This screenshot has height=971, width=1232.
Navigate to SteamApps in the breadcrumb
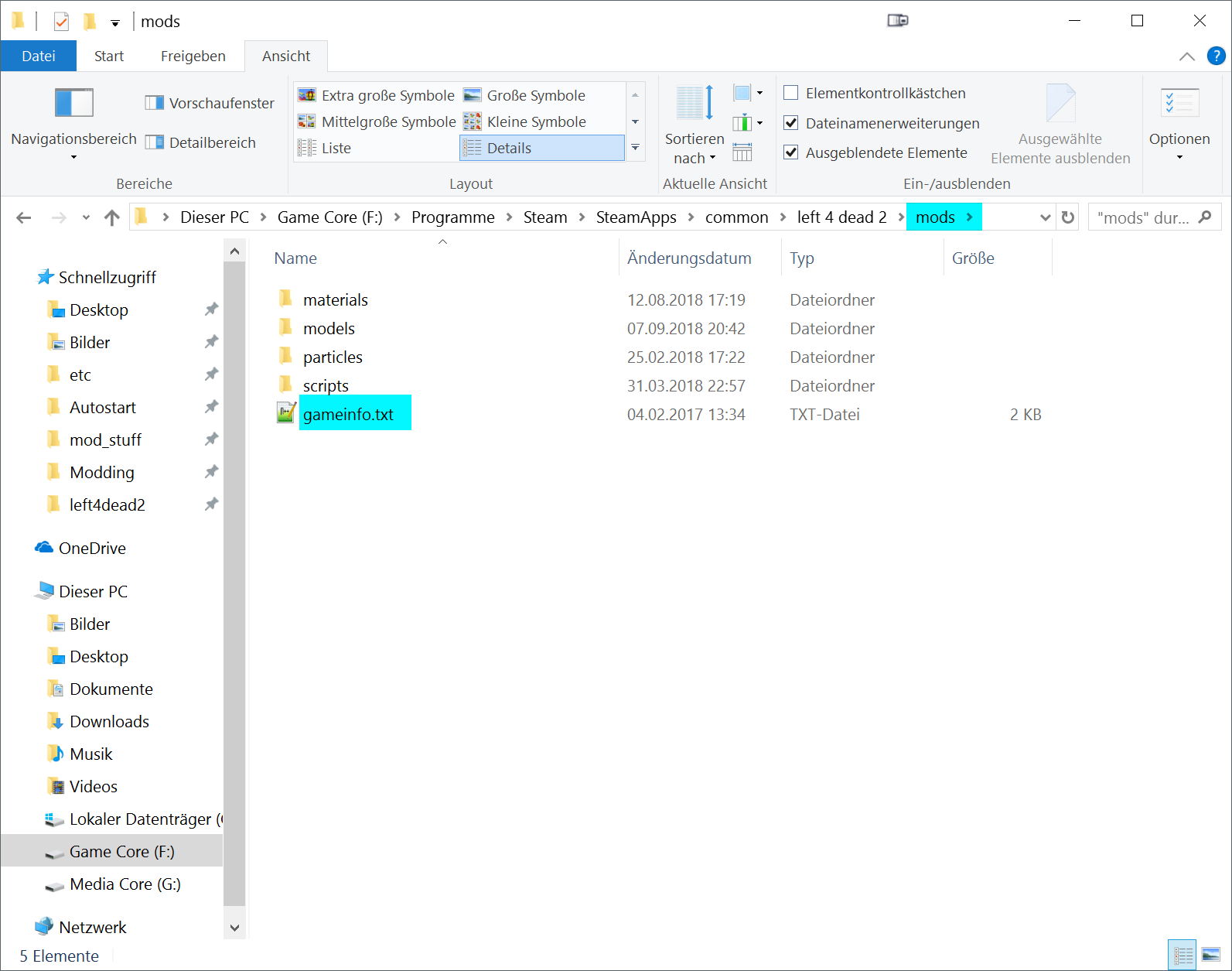[x=636, y=217]
